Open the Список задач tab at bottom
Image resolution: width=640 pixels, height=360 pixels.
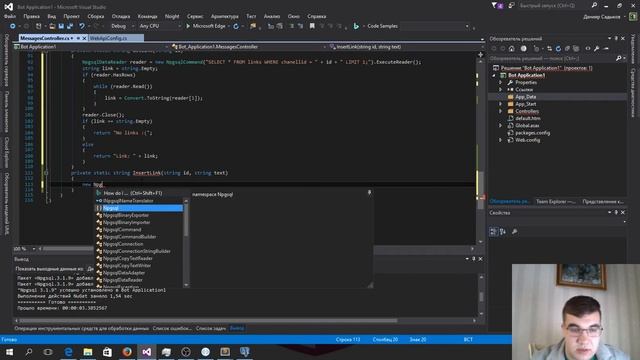pos(211,328)
